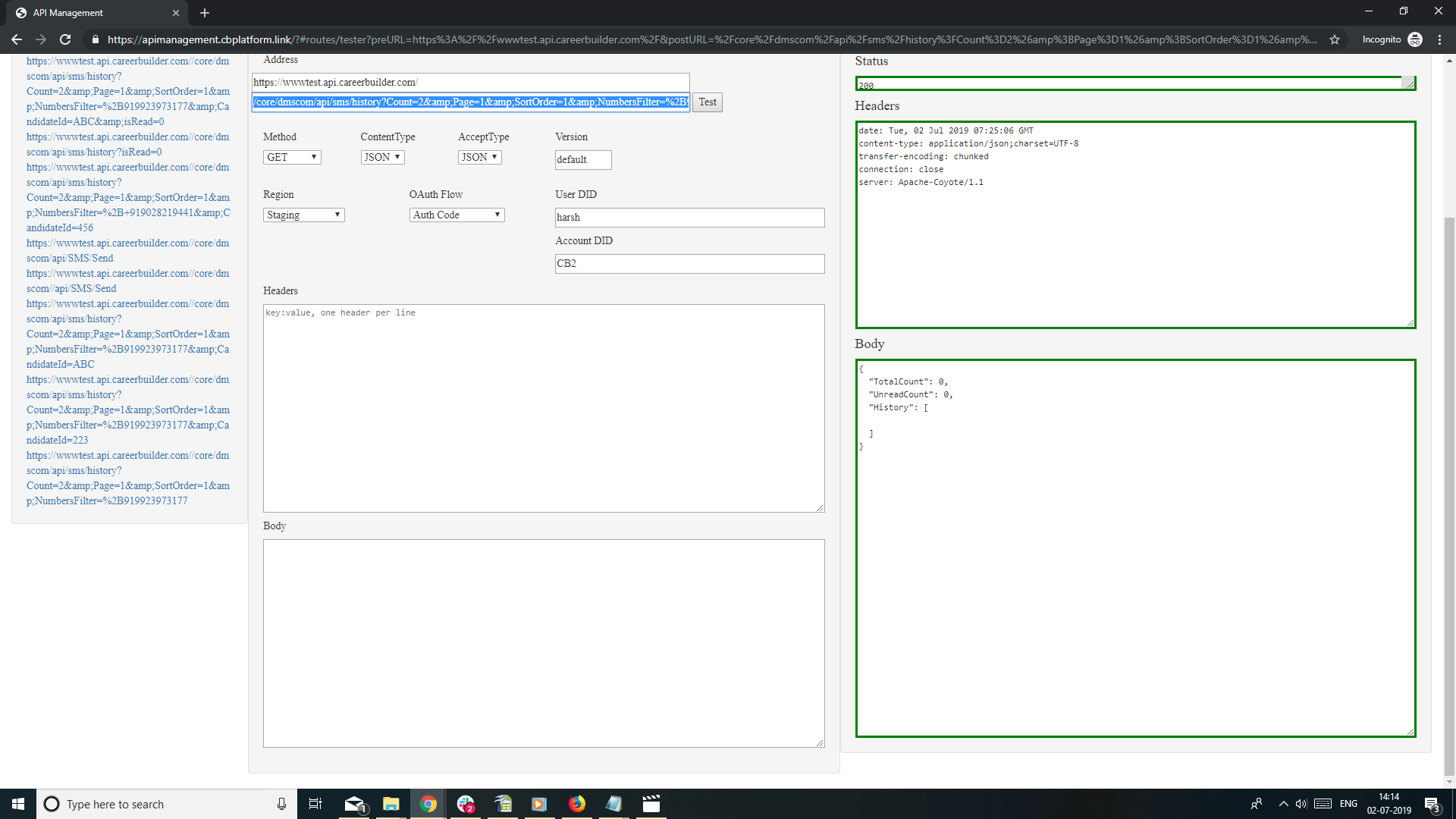Click the Task View taskbar icon
Screen dimensions: 1456x819
tap(315, 804)
